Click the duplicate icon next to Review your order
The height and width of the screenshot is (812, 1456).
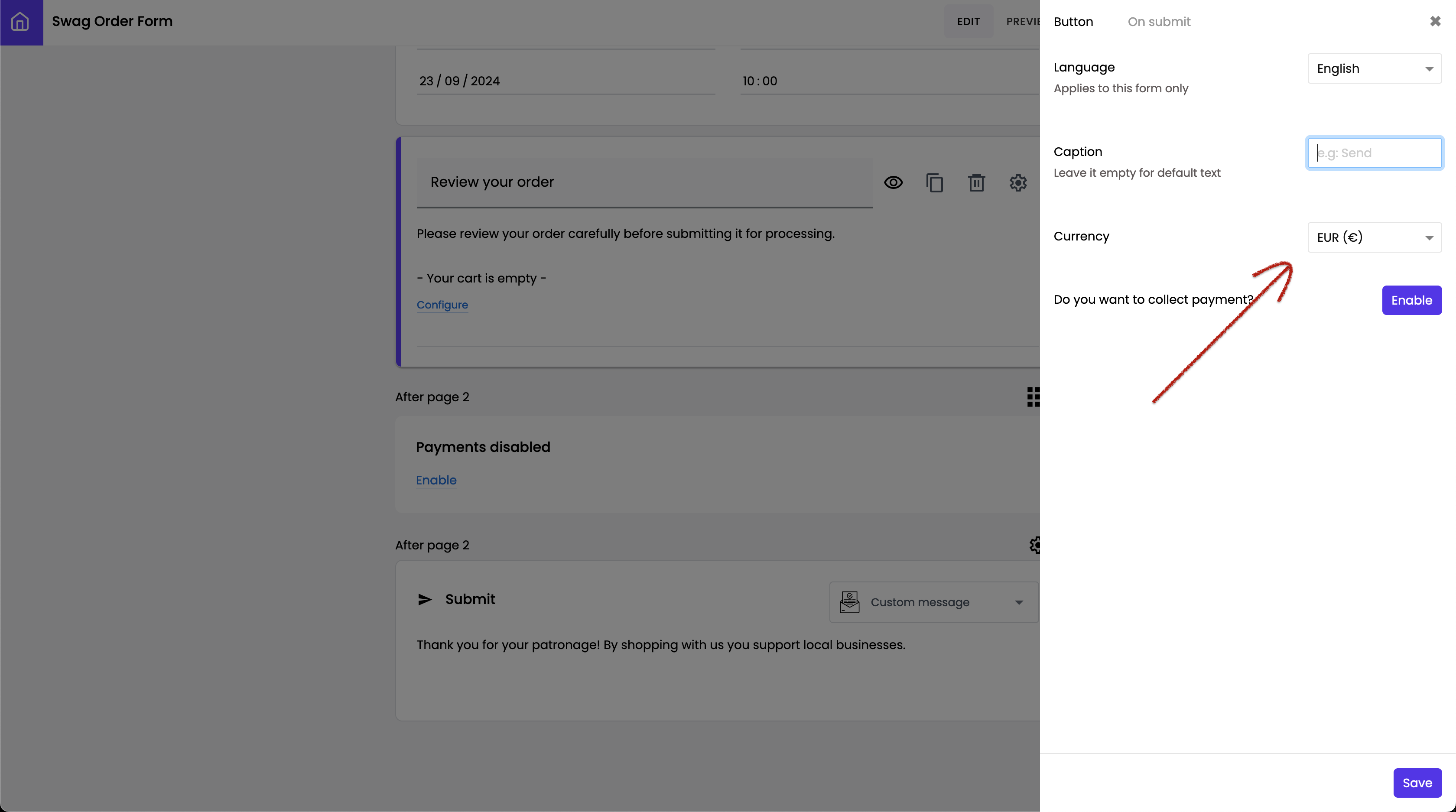[934, 182]
